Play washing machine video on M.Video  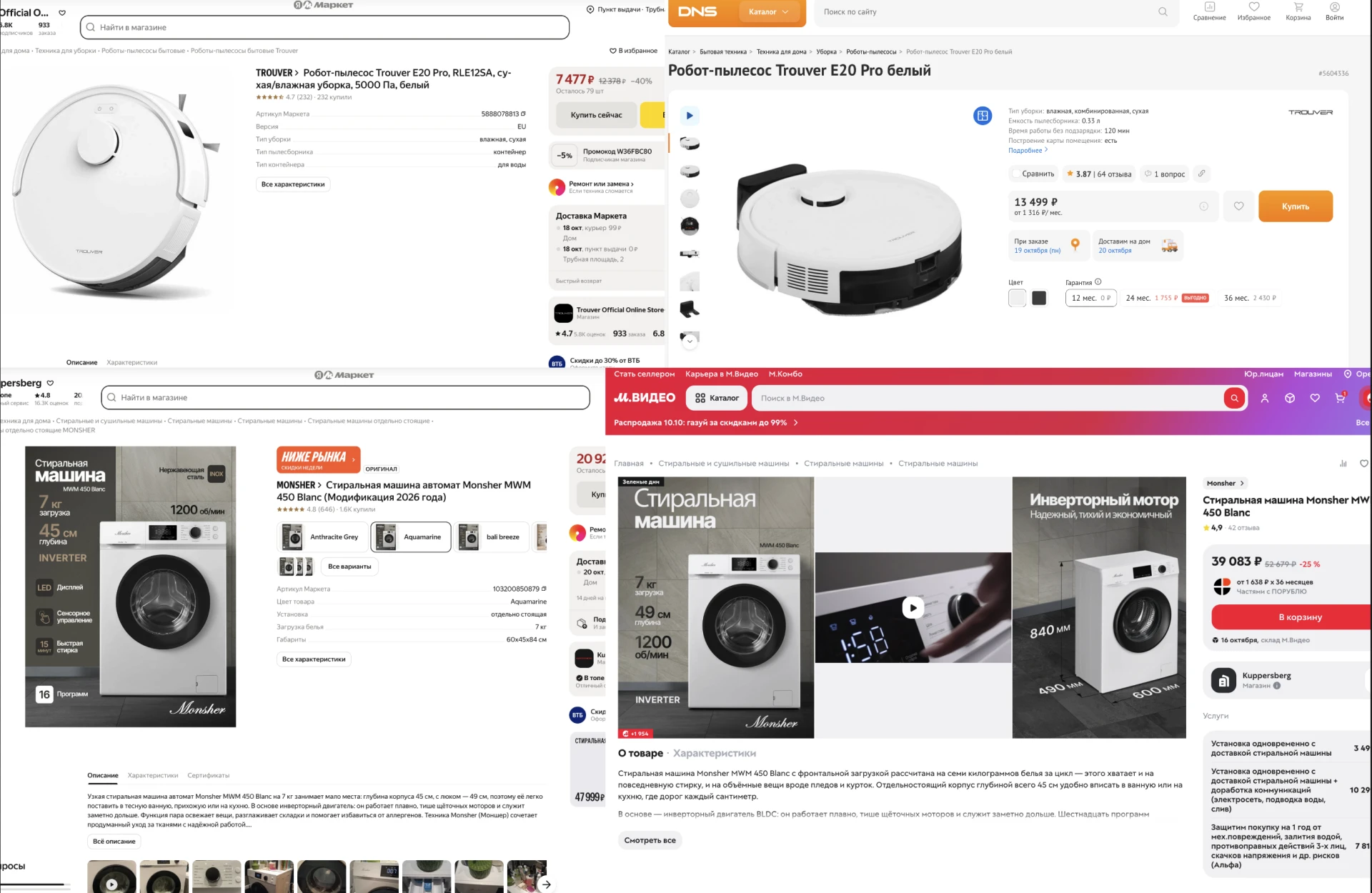(913, 608)
